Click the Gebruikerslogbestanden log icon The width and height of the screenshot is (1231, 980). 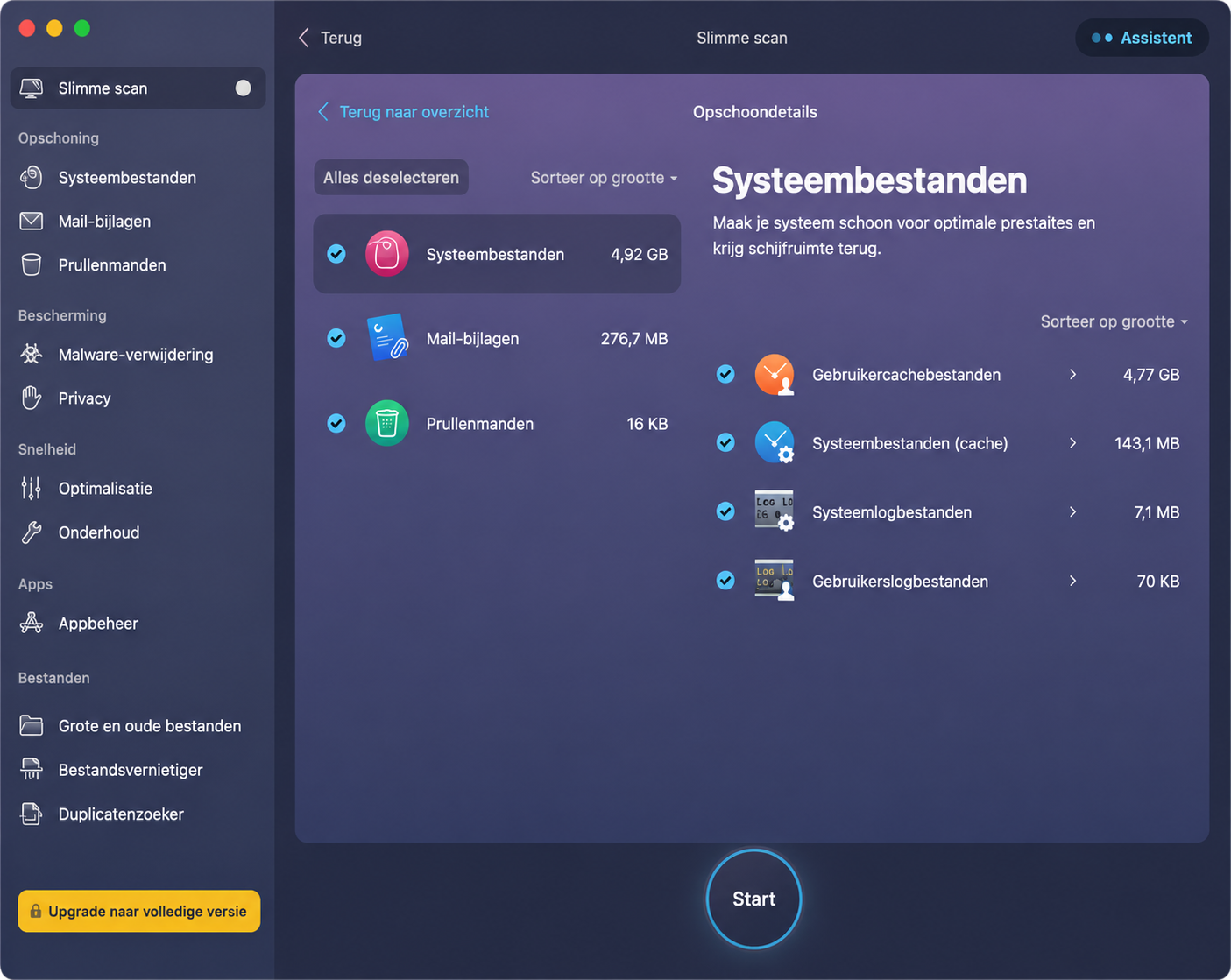[775, 581]
